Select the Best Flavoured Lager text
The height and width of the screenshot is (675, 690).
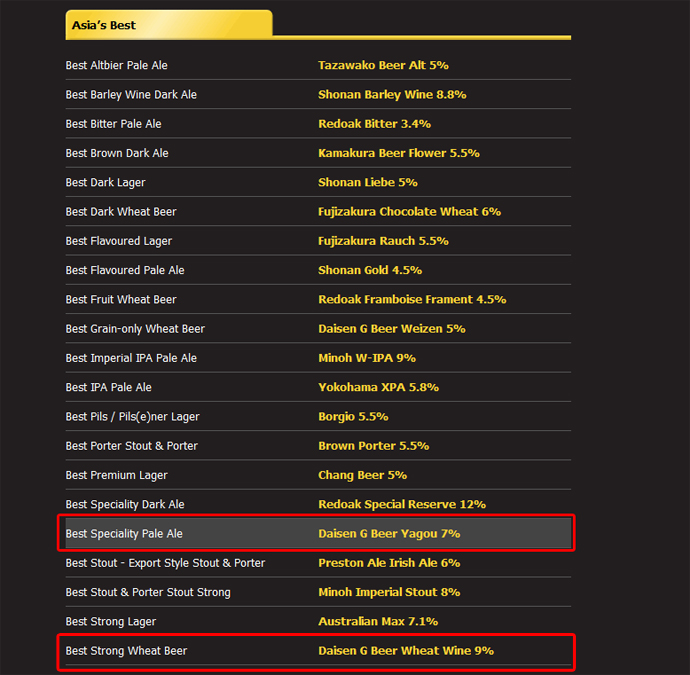[119, 241]
